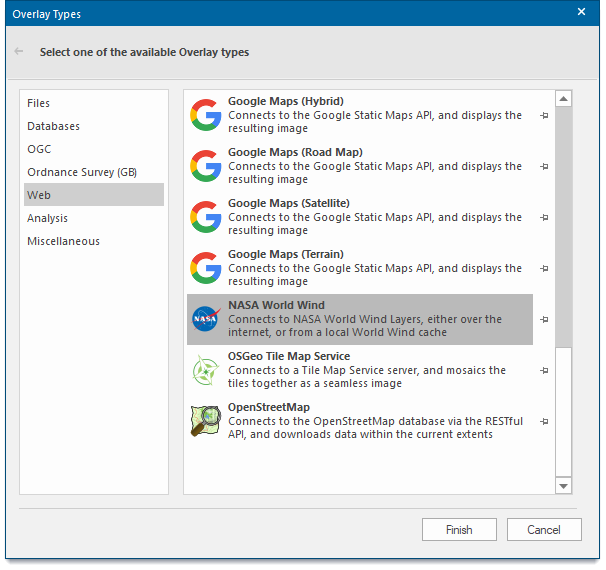
Task: Select the Web category
Action: pos(94,195)
